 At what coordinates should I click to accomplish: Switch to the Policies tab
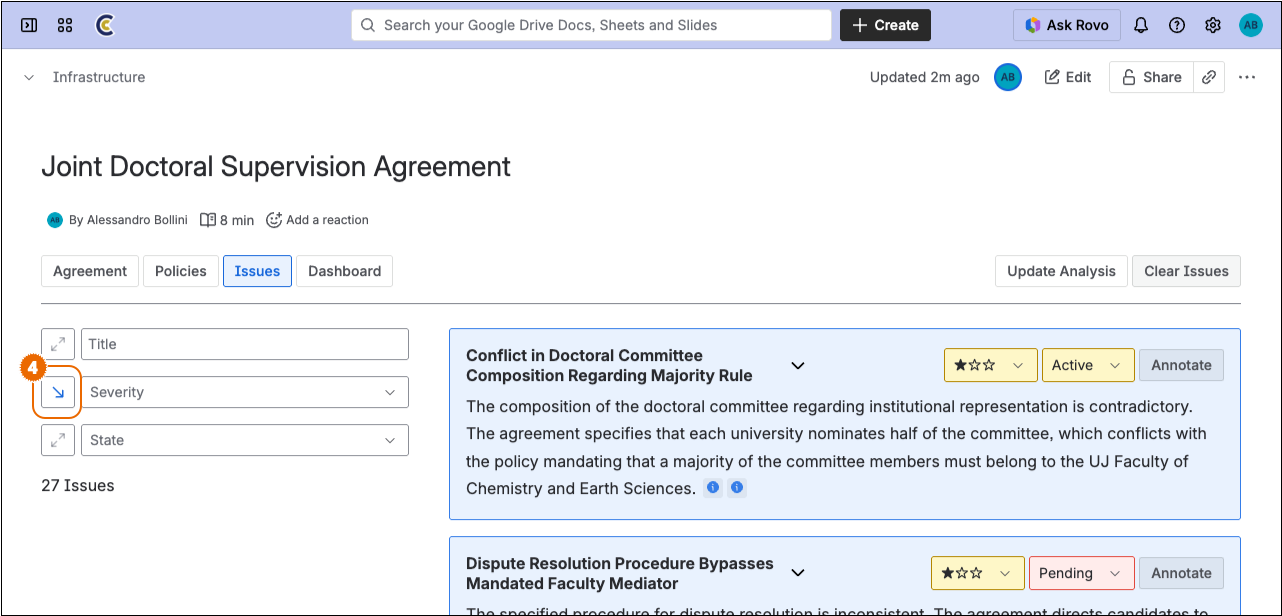(181, 271)
